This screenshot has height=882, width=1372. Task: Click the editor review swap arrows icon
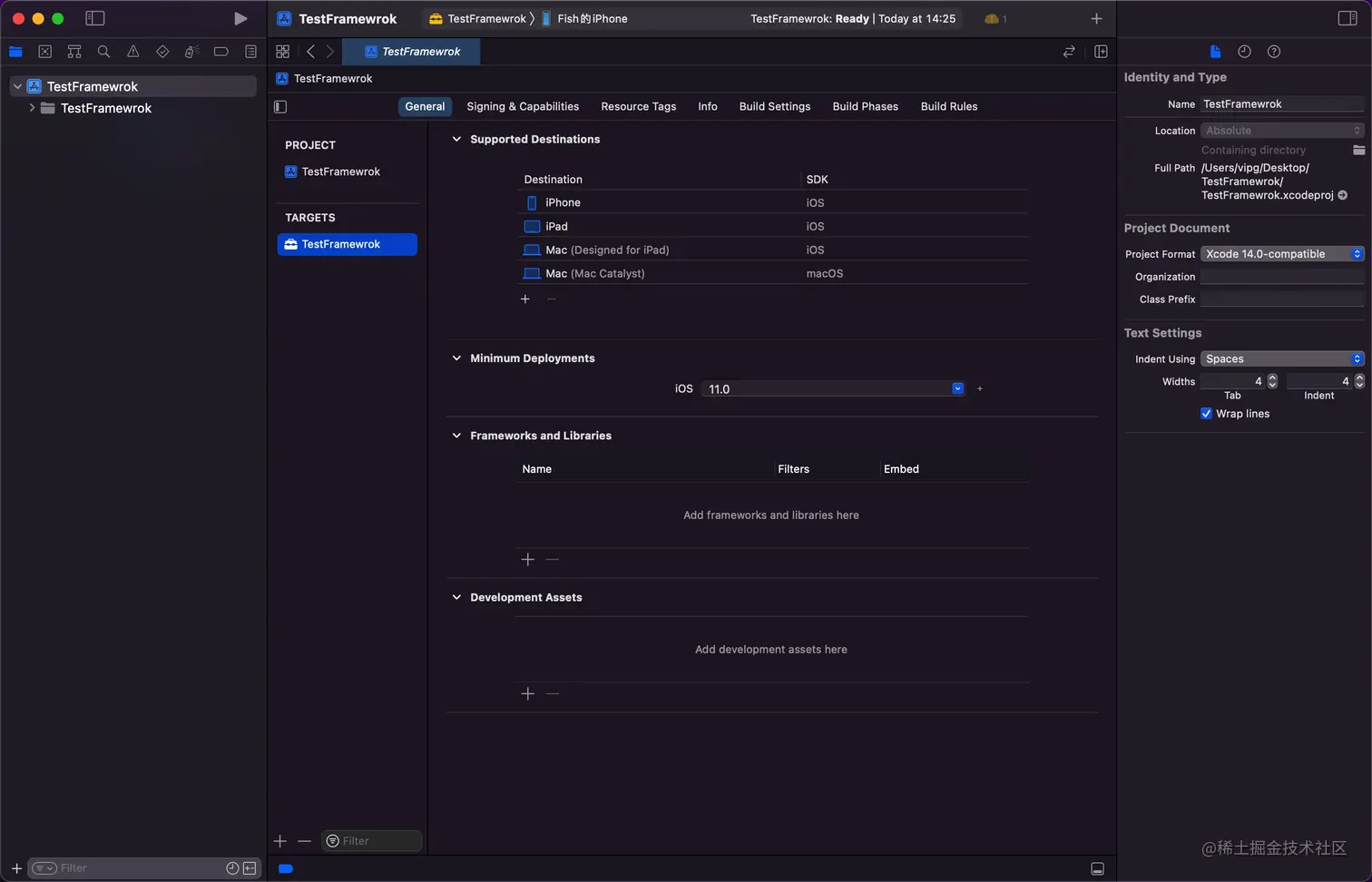tap(1069, 52)
